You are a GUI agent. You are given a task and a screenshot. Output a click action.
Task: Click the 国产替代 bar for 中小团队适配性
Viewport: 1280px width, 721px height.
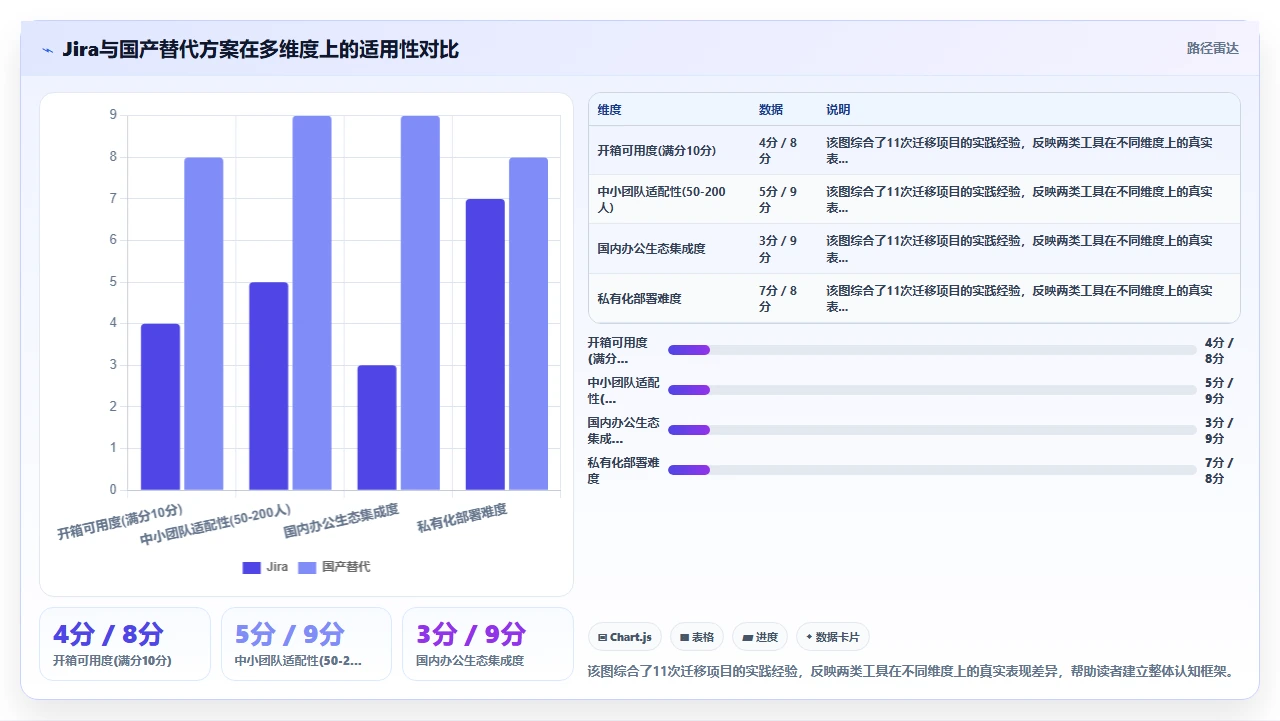click(x=312, y=303)
